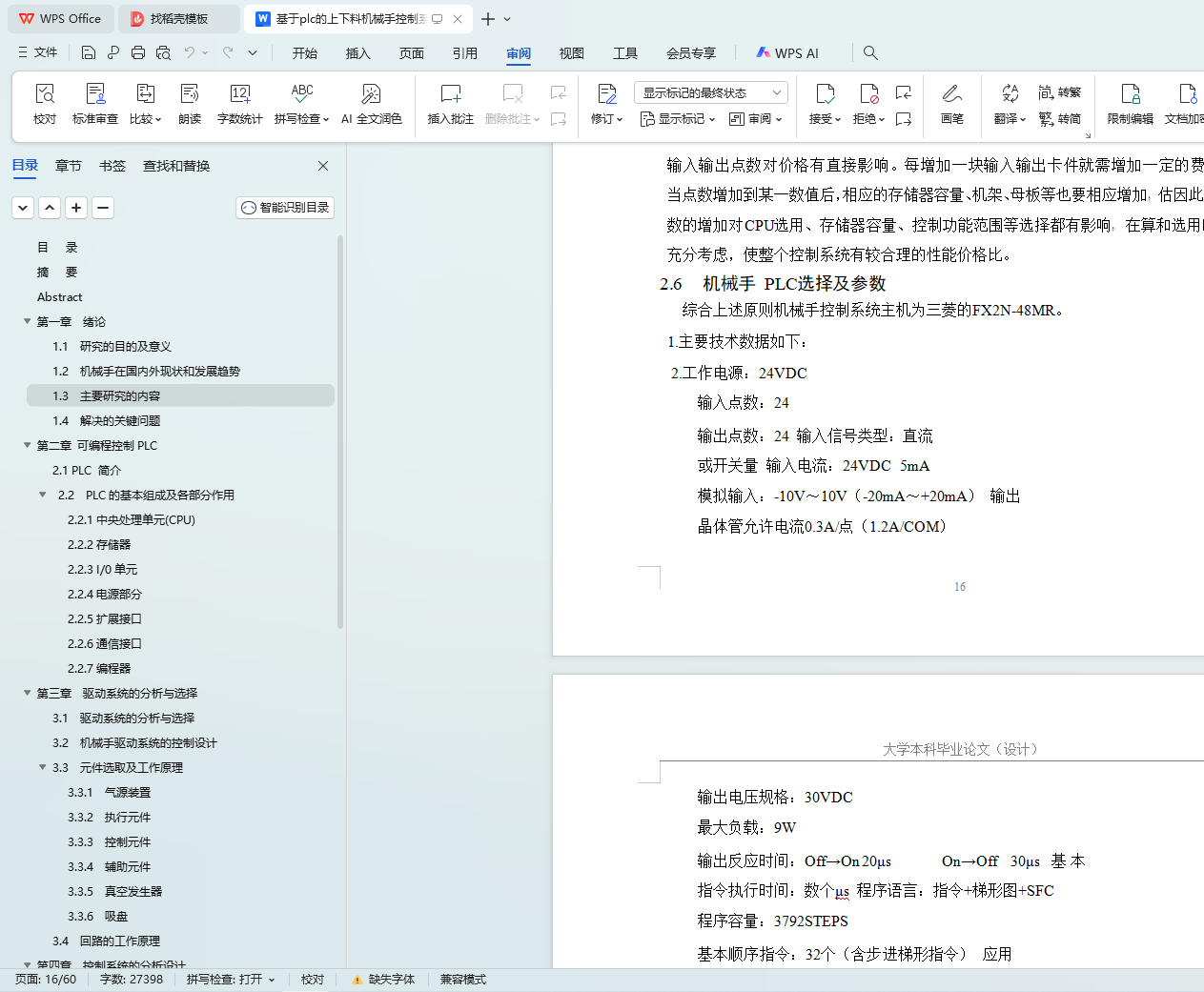Collapse 3.3 元件选取及工作原理 node
The image size is (1204, 992).
43,768
